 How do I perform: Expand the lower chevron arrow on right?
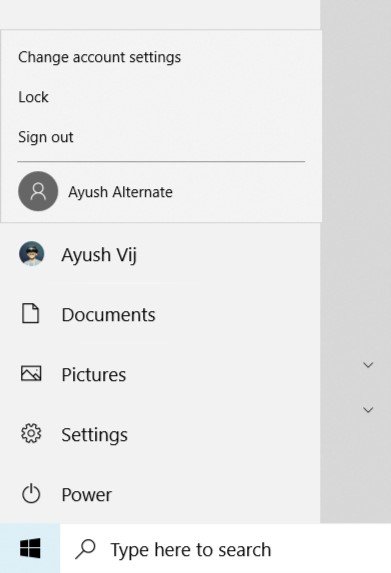pos(368,410)
